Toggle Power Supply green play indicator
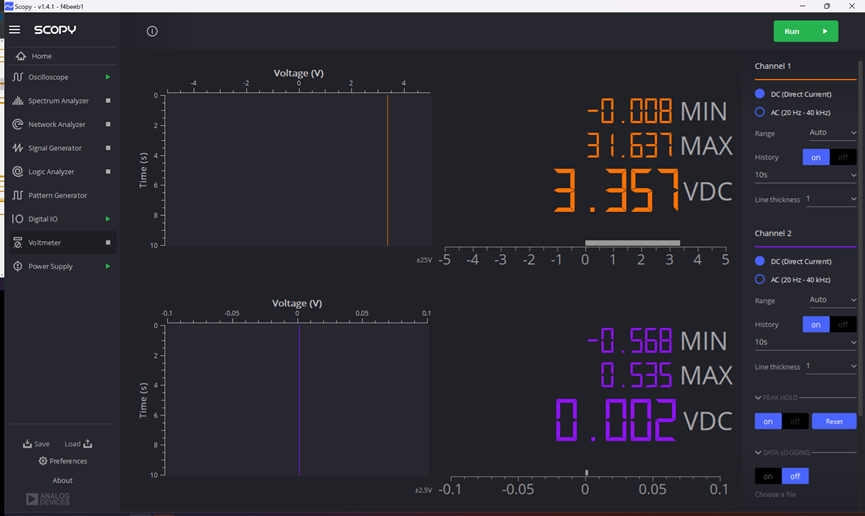865x516 pixels. coord(108,266)
